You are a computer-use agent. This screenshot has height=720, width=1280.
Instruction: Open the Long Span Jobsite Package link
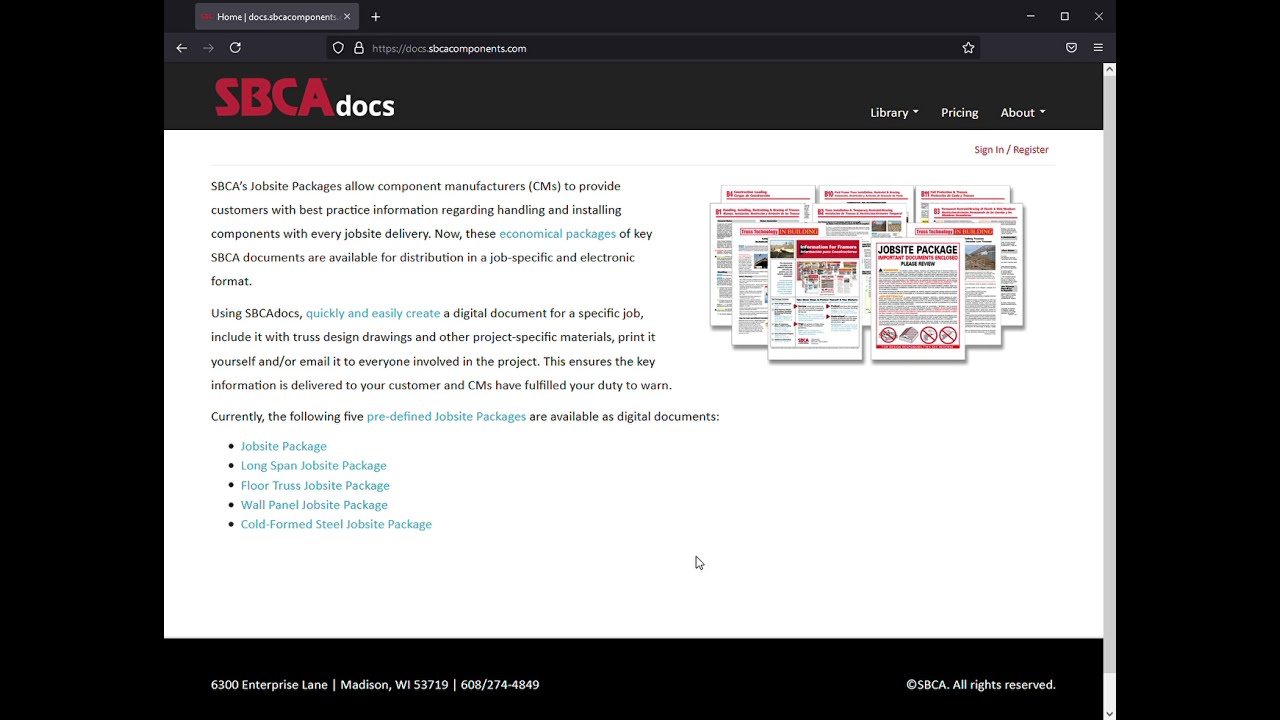click(x=313, y=466)
